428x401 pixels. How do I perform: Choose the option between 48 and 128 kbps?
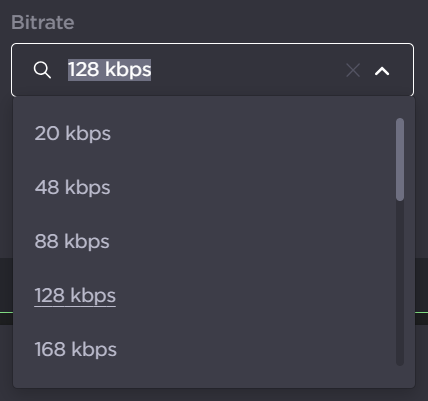click(x=214, y=241)
